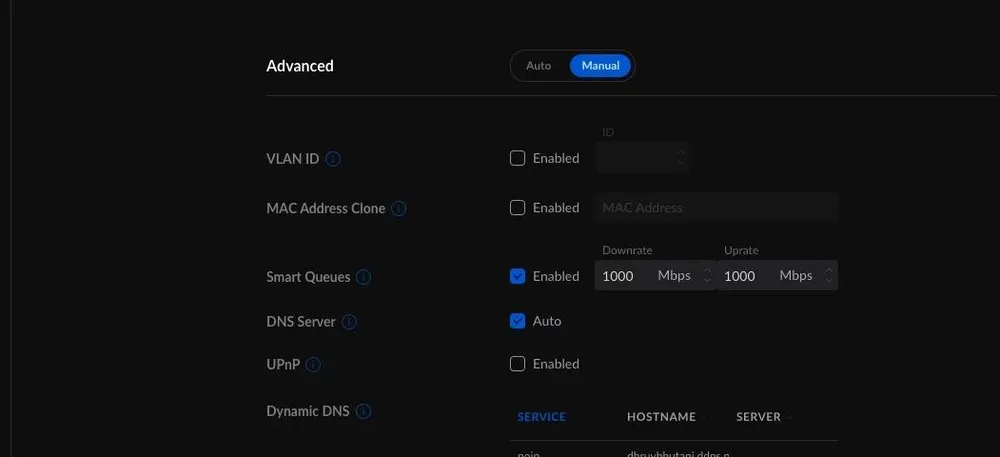Sort Dynamic DNS by Service column

coord(542,417)
